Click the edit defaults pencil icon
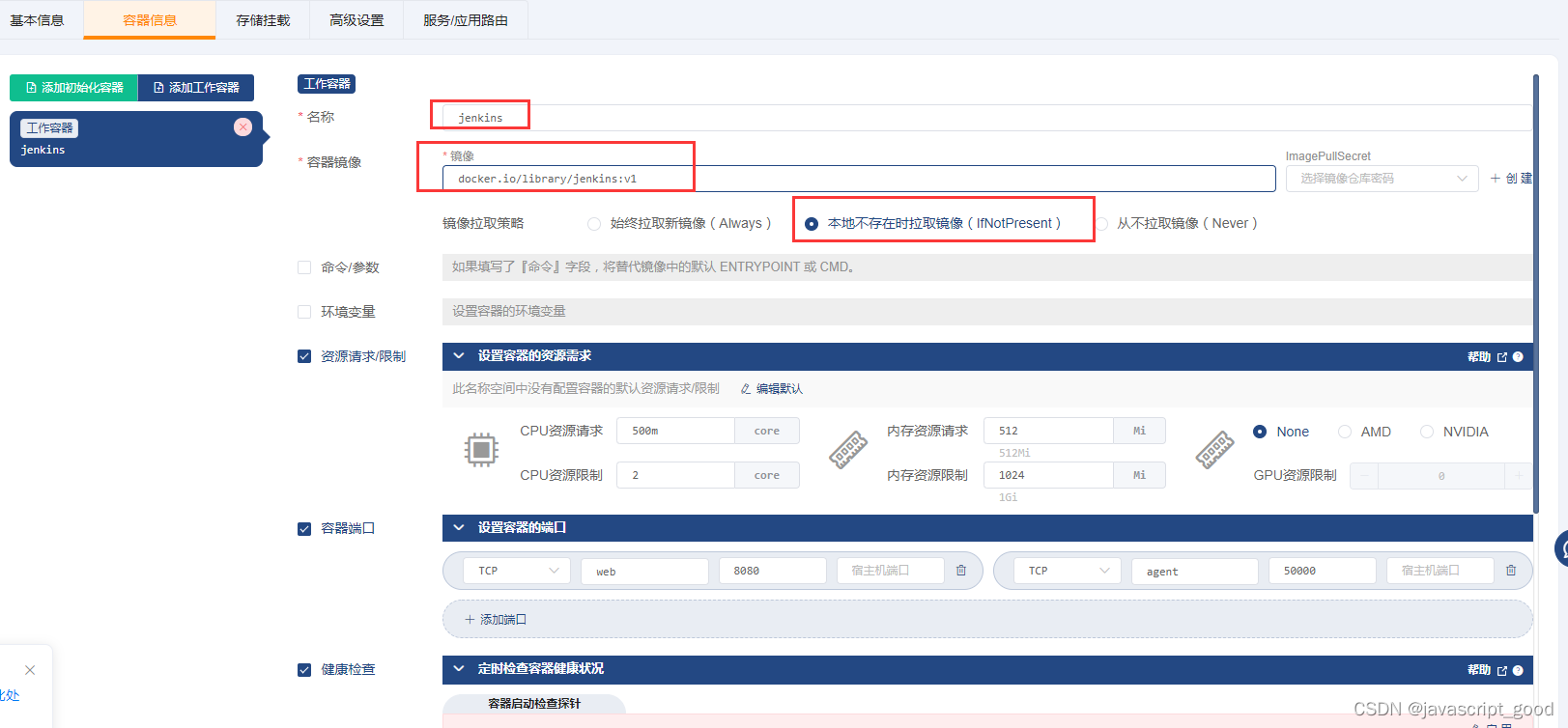This screenshot has width=1568, height=728. pyautogui.click(x=746, y=389)
